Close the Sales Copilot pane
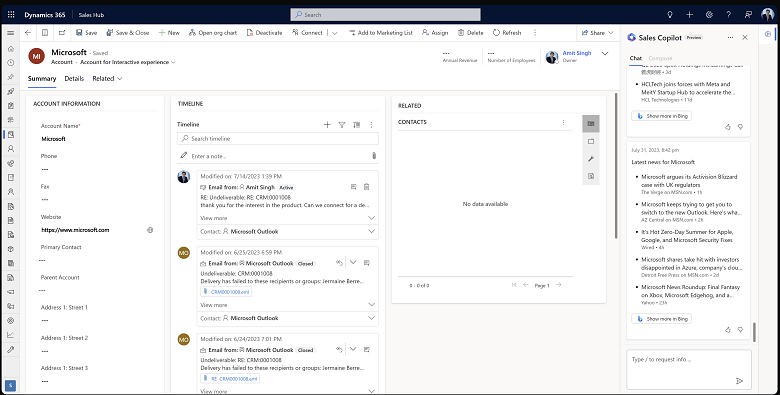Image resolution: width=780 pixels, height=395 pixels. pyautogui.click(x=745, y=37)
